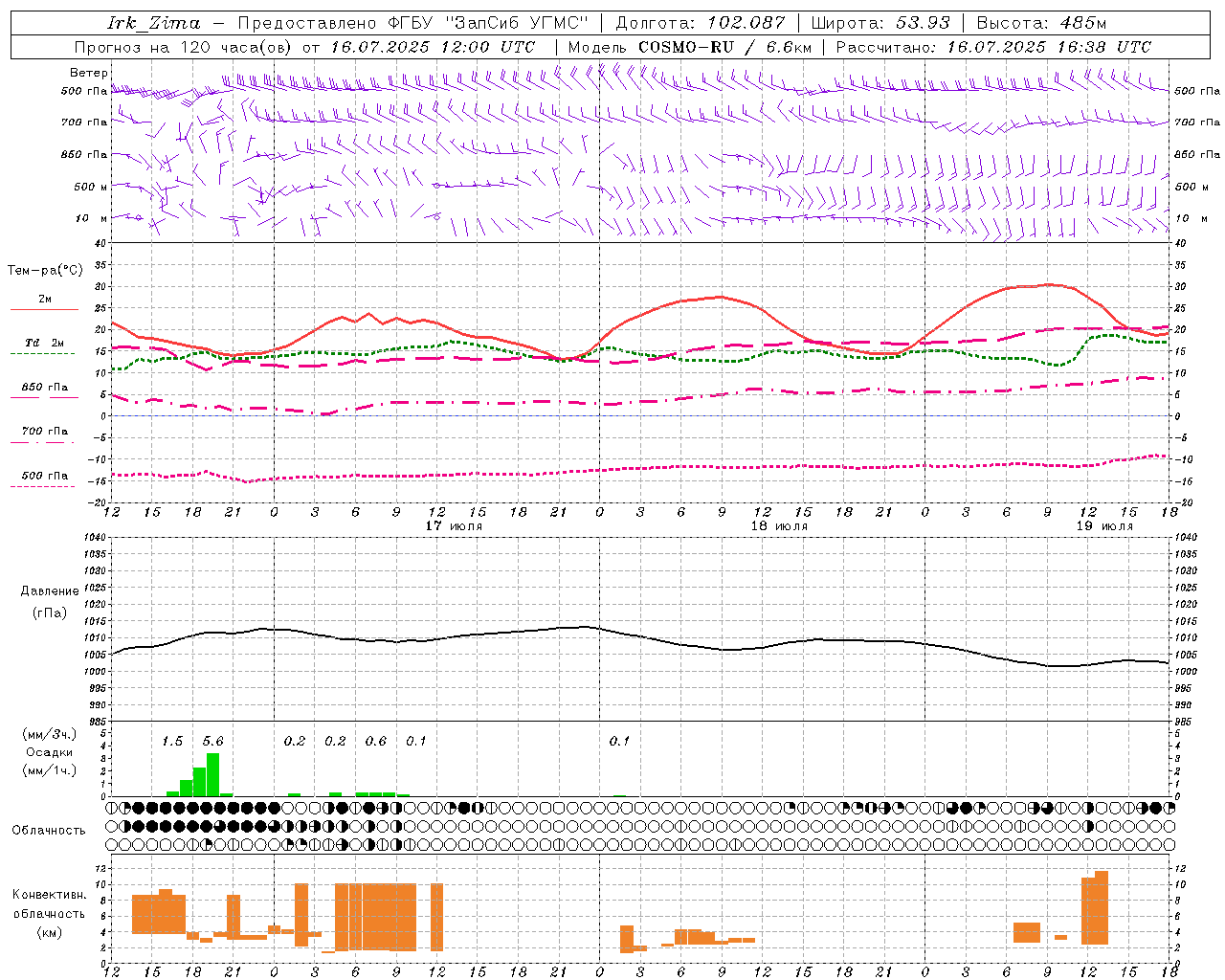Click the precipitation value "0.6"

click(376, 742)
